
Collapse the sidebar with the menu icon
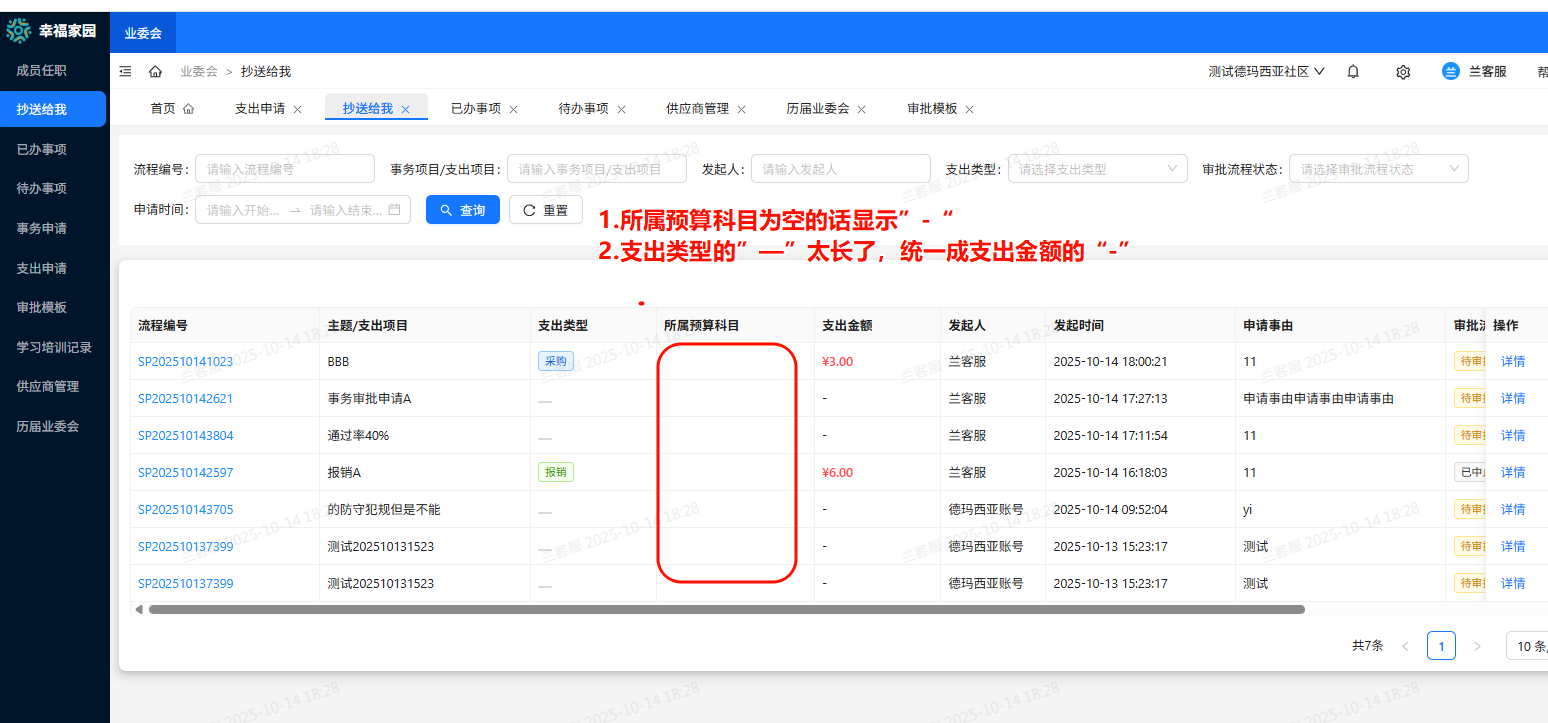[125, 71]
